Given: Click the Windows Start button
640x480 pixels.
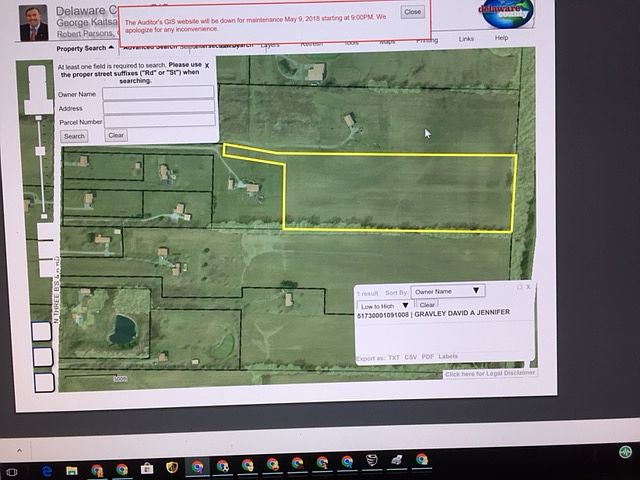Looking at the screenshot, I should coord(11,471).
